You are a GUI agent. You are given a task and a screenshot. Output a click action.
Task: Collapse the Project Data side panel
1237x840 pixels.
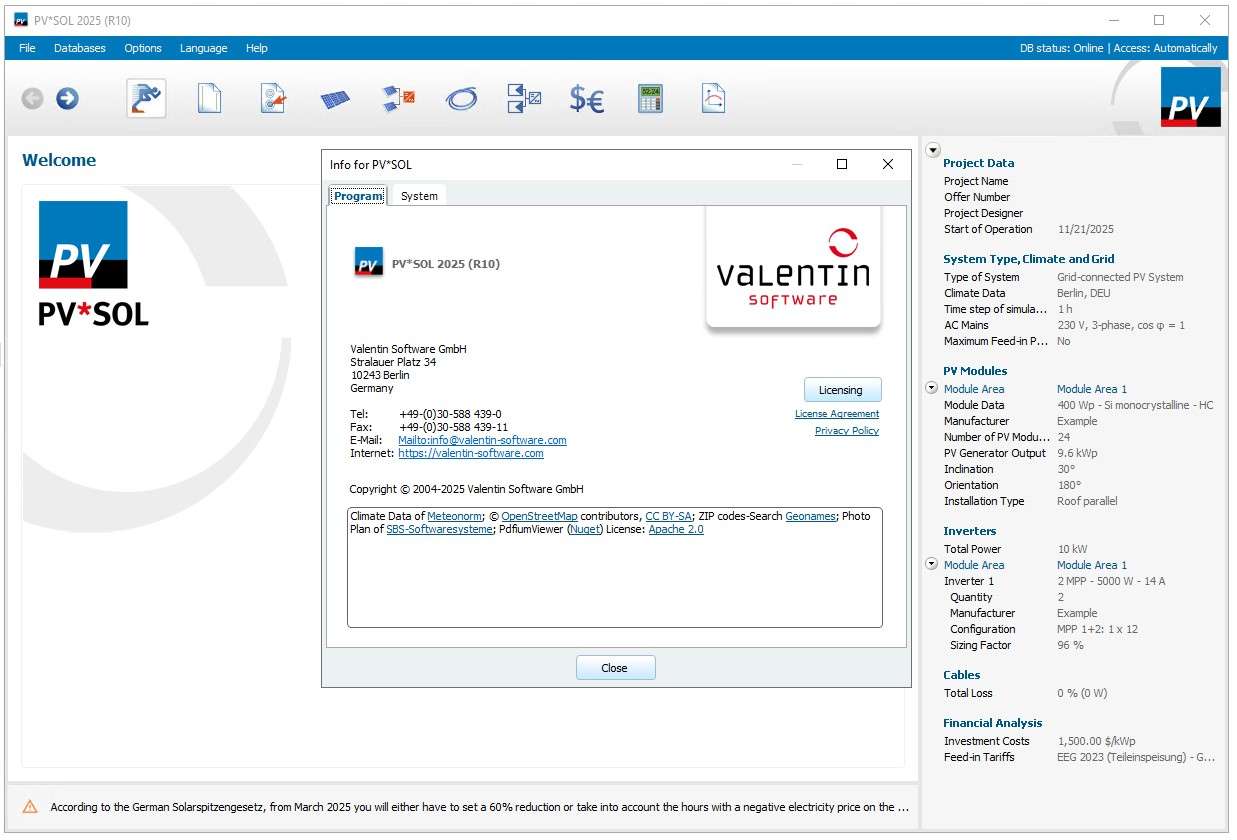coord(932,150)
